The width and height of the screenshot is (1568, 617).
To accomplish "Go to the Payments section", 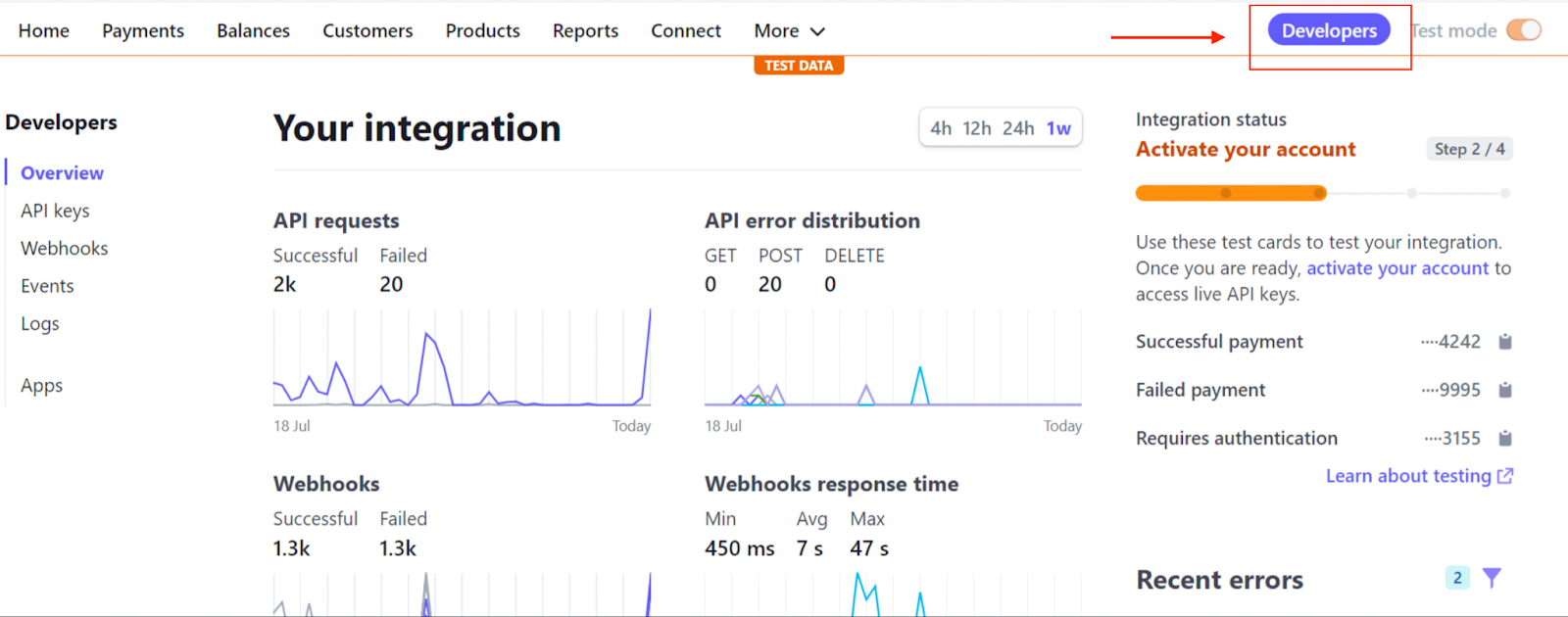I will tap(143, 30).
